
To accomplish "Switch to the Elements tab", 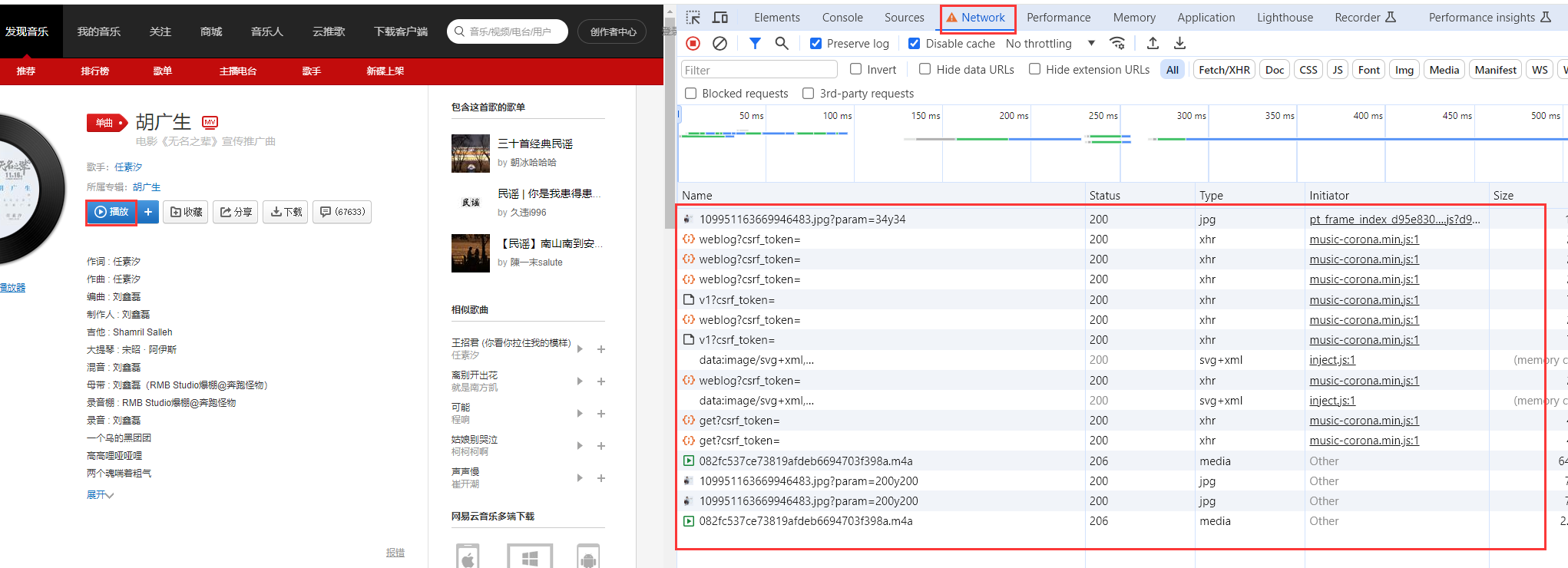I will point(776,17).
